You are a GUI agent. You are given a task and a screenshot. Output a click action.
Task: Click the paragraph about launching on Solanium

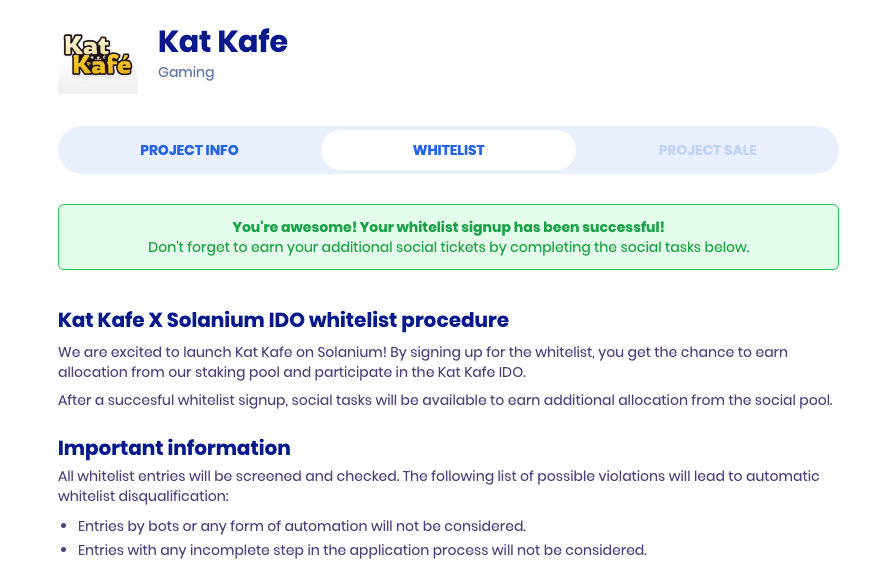pyautogui.click(x=423, y=362)
